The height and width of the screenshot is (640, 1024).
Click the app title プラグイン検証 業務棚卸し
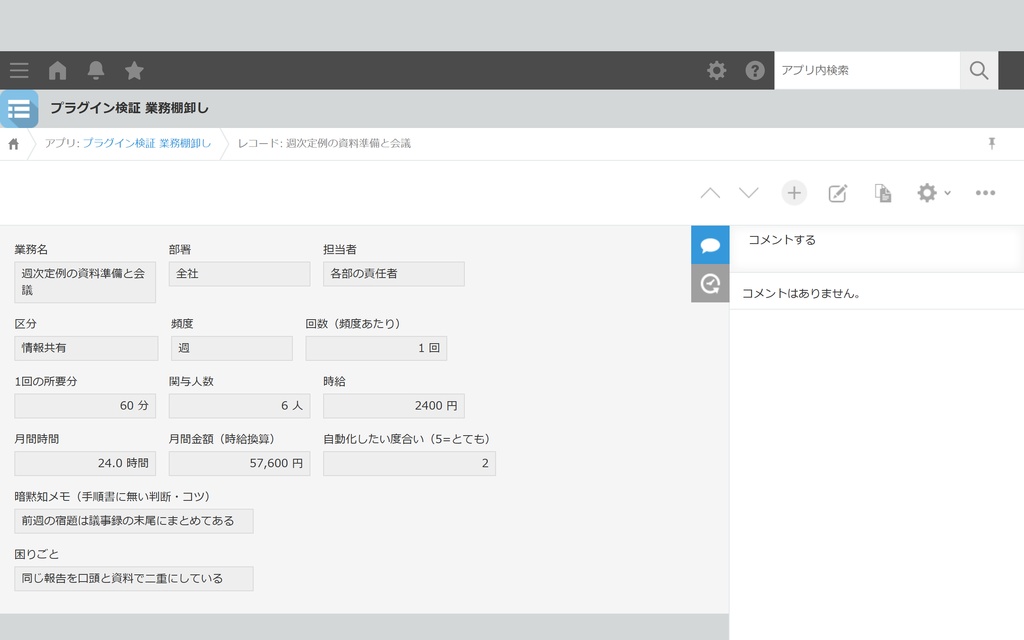[x=129, y=108]
